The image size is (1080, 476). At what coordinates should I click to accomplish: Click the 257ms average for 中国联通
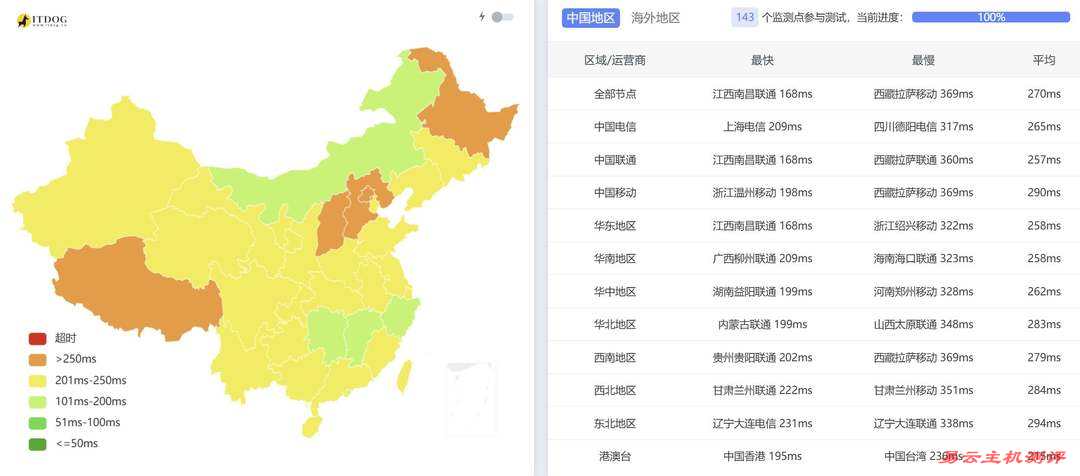coord(1043,160)
